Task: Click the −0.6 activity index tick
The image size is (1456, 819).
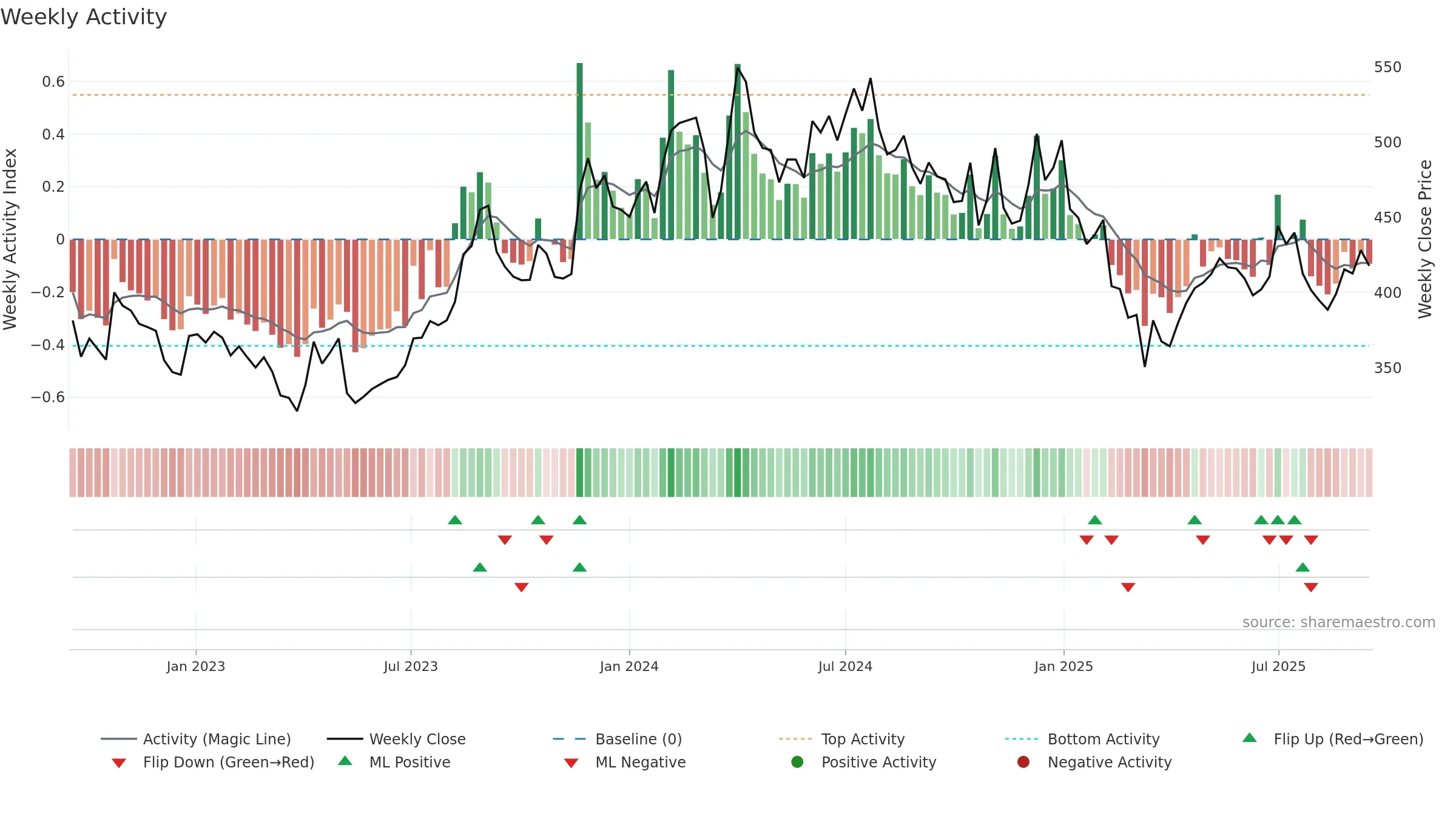Action: (x=48, y=397)
